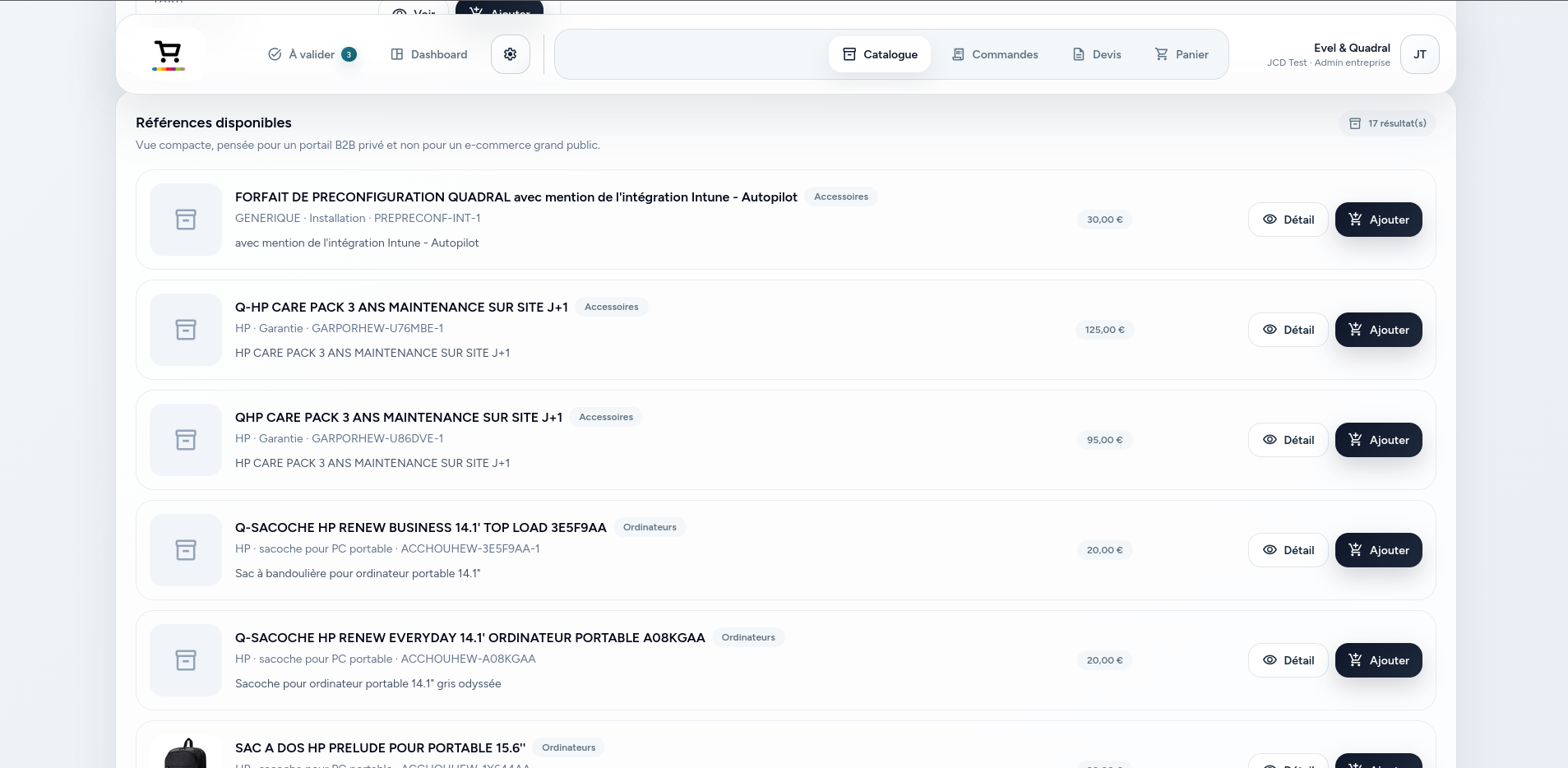Click title FORFAIT DE PRECONFIGURATION QUADRAL
Viewport: 1568px width, 768px height.
pyautogui.click(x=516, y=197)
